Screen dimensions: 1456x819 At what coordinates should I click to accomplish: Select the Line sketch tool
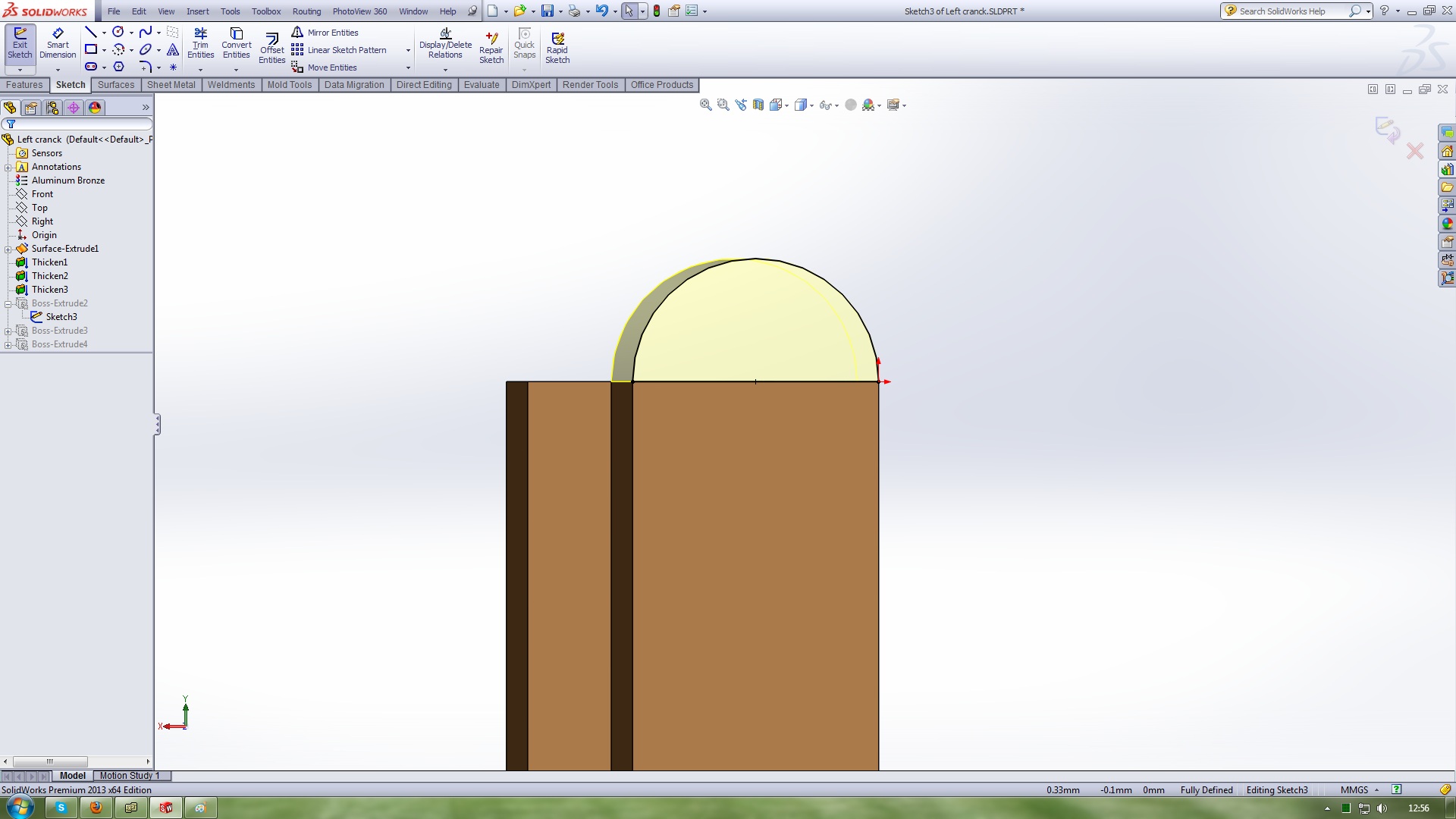pos(90,32)
